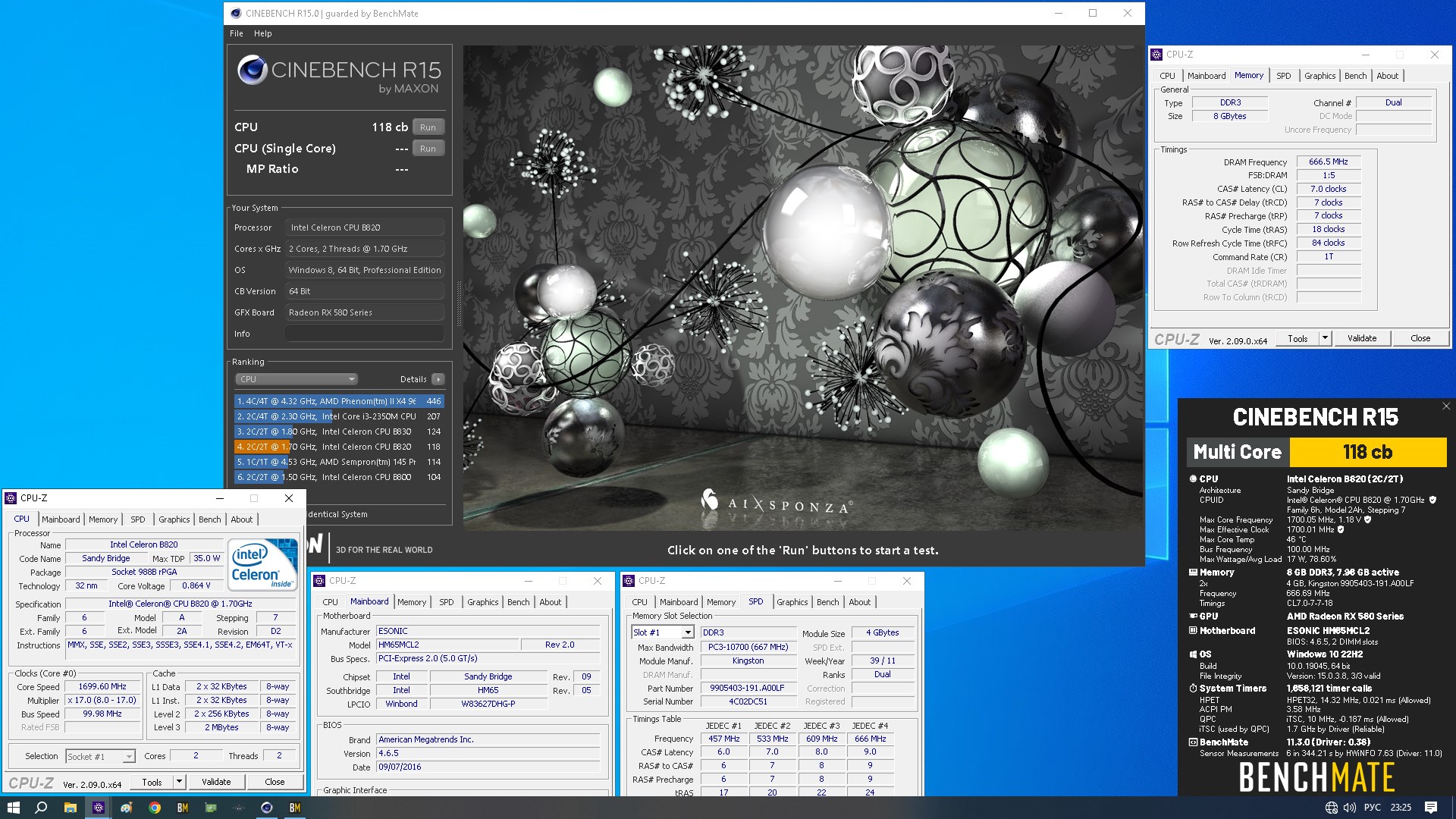Open the Ranking CPU dropdown in Cinebench
This screenshot has height=819, width=1456.
point(296,379)
